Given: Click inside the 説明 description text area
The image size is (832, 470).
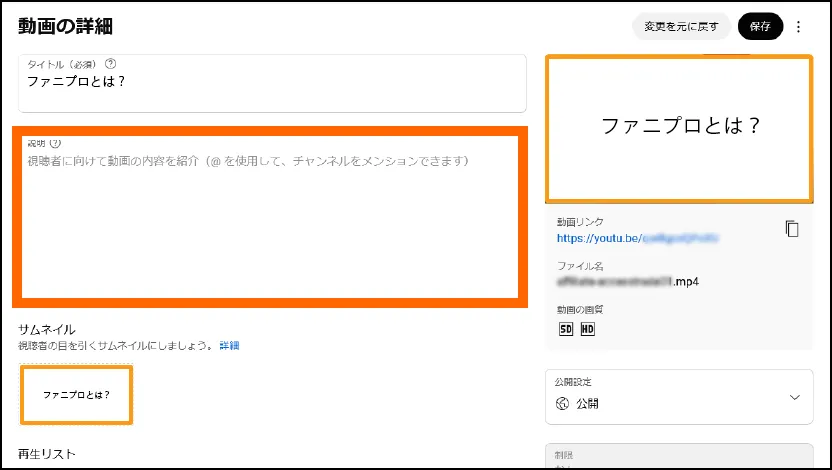Looking at the screenshot, I should (x=270, y=225).
